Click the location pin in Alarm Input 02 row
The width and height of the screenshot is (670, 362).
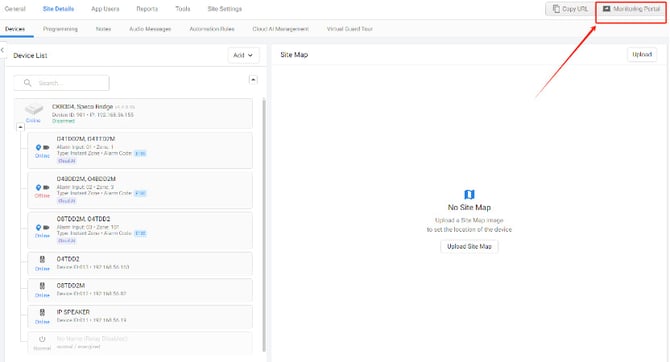point(38,188)
